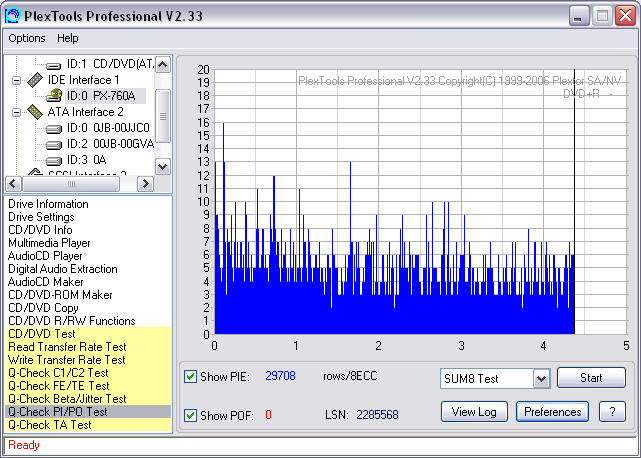Screen dimensions: 641x458
Task: Open AudioCD Player function
Action: click(x=45, y=256)
